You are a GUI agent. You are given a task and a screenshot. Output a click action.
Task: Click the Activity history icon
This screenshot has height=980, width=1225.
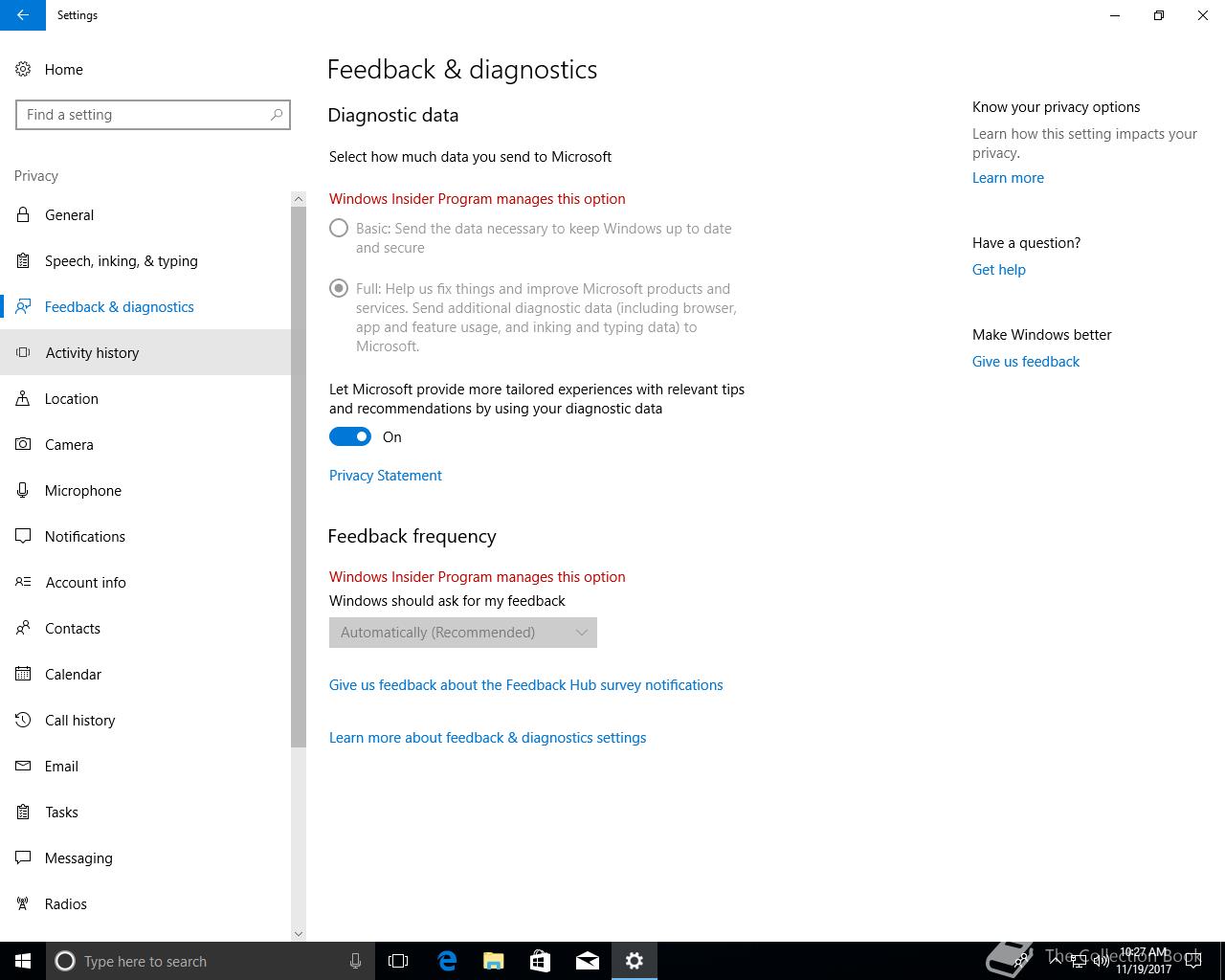(23, 352)
